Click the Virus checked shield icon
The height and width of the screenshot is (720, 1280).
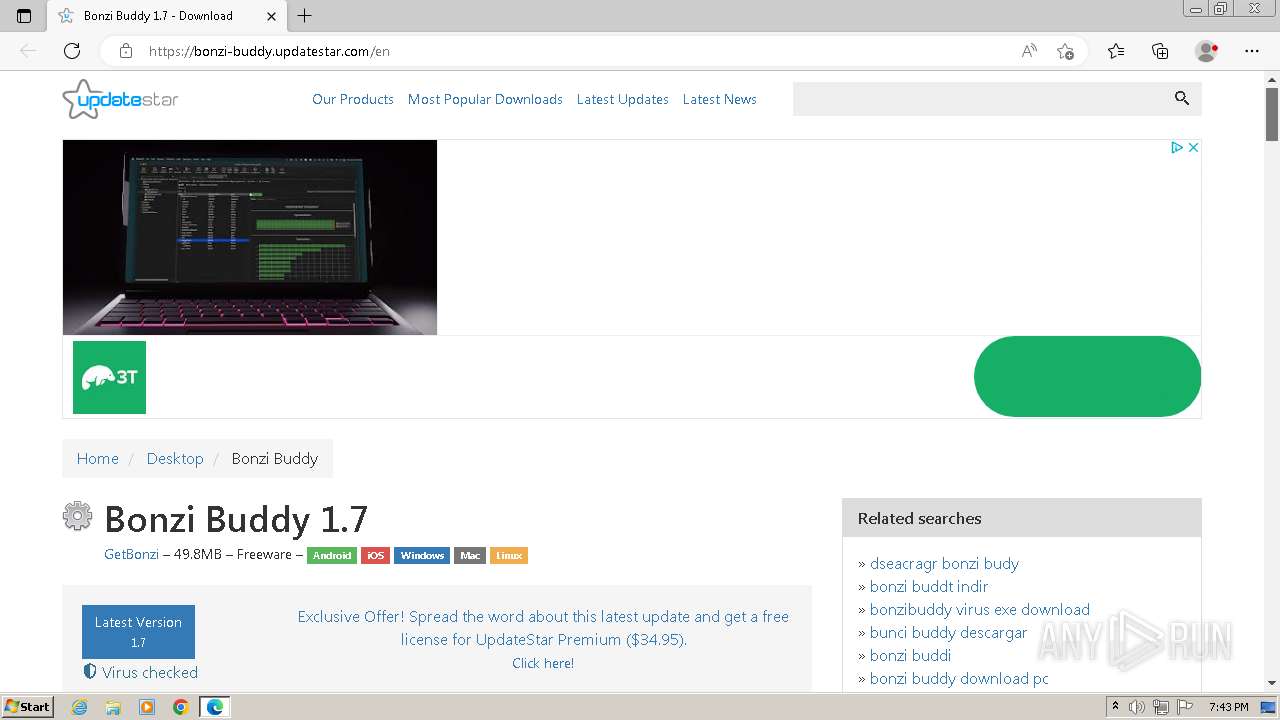90,672
